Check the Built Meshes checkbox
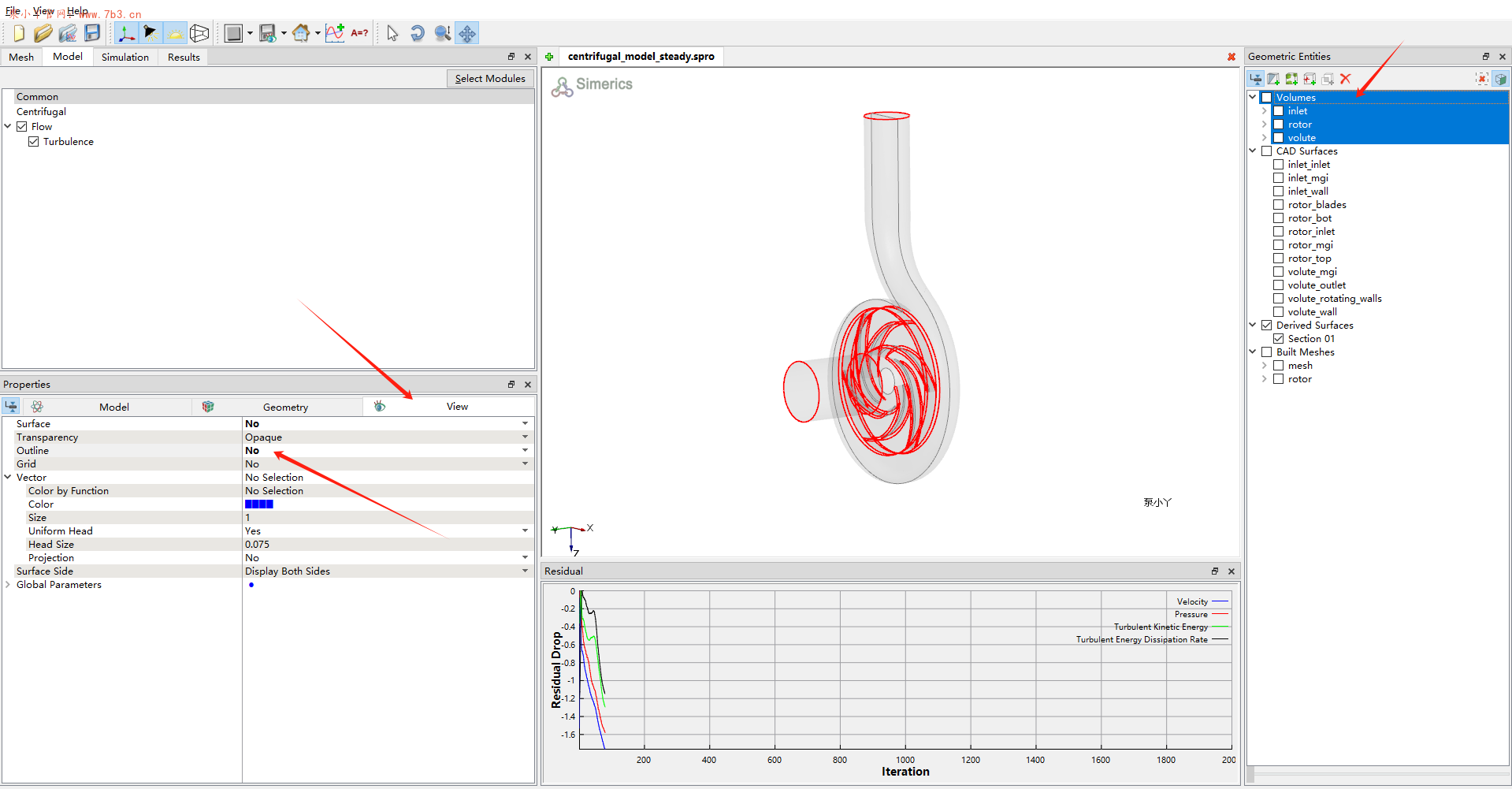Image resolution: width=1512 pixels, height=789 pixels. click(x=1266, y=352)
